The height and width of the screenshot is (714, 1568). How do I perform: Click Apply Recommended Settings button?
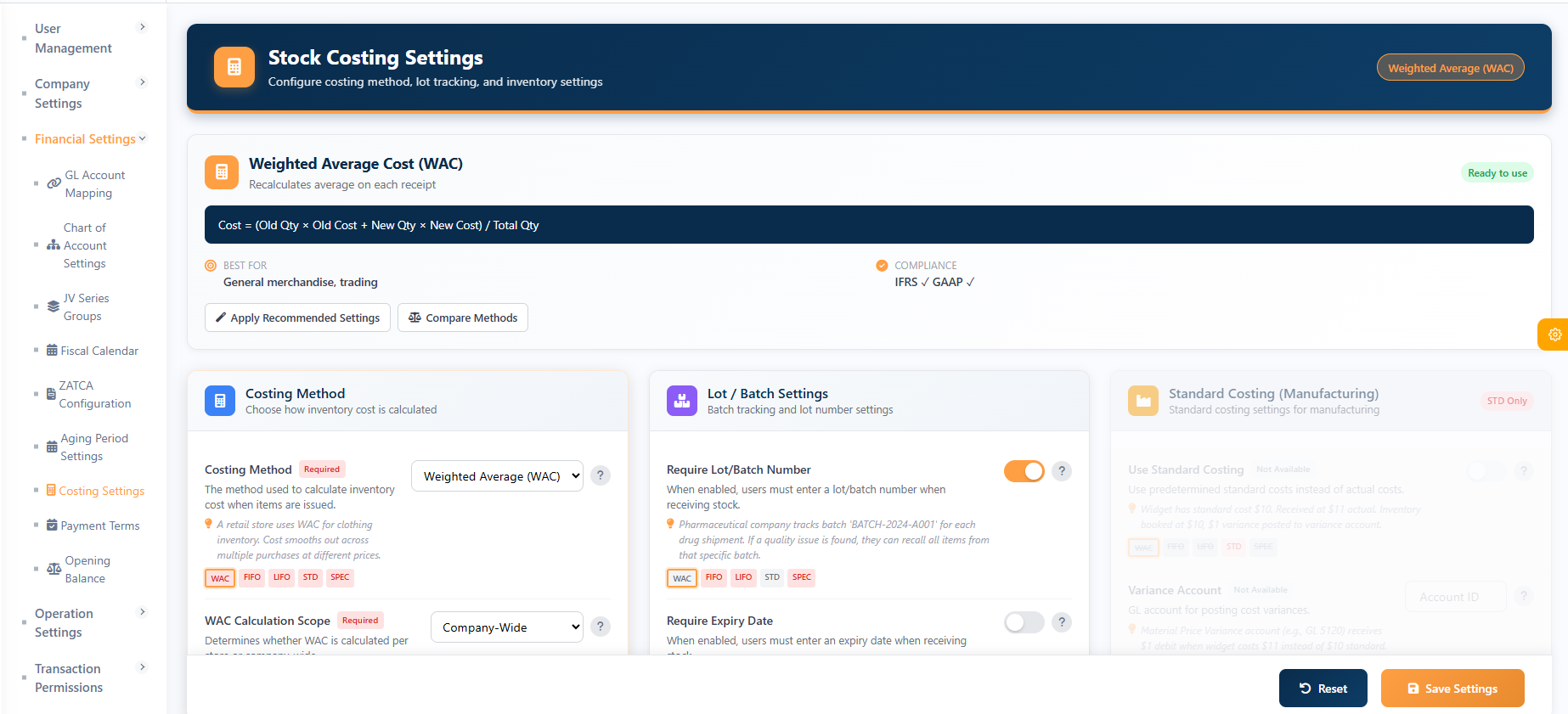tap(297, 318)
